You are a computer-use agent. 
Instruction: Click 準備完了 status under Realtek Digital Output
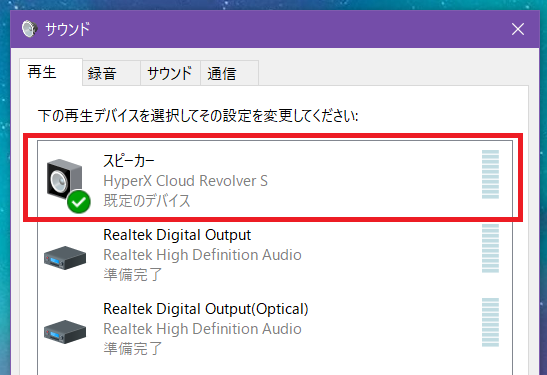click(x=133, y=275)
